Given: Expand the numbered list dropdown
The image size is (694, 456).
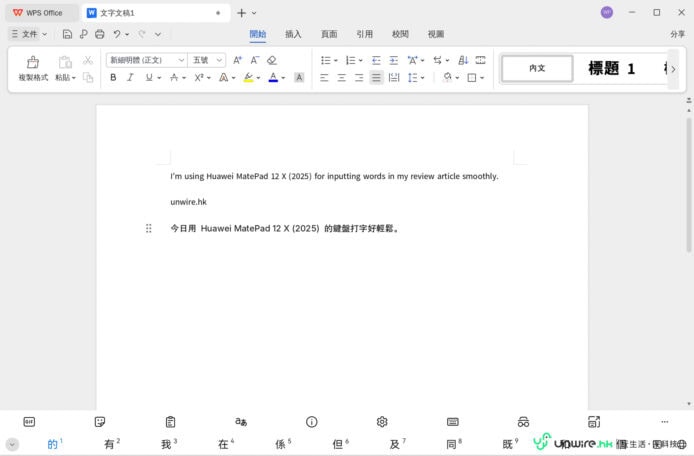Looking at the screenshot, I should tap(361, 61).
